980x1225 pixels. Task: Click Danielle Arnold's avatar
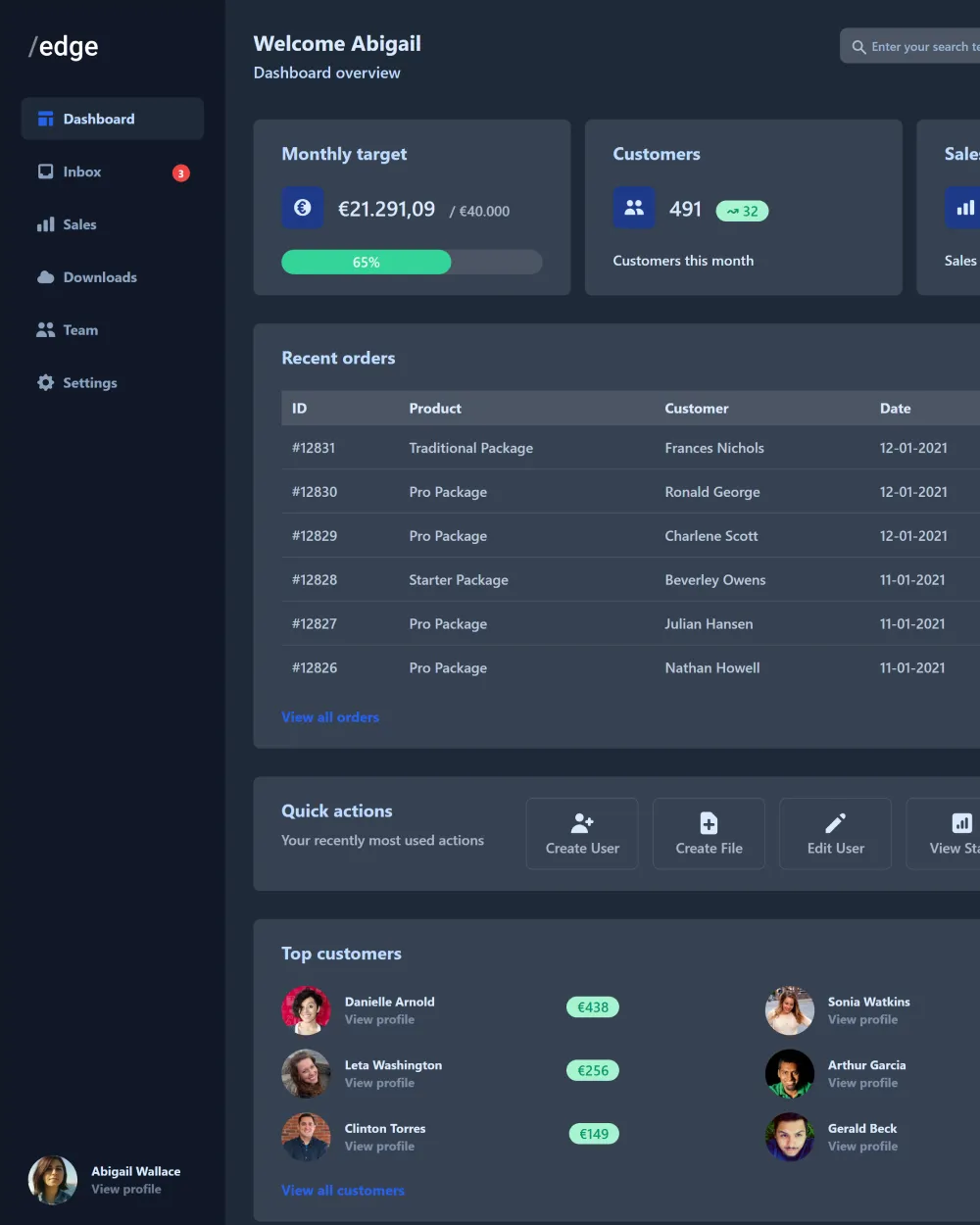(x=306, y=1010)
